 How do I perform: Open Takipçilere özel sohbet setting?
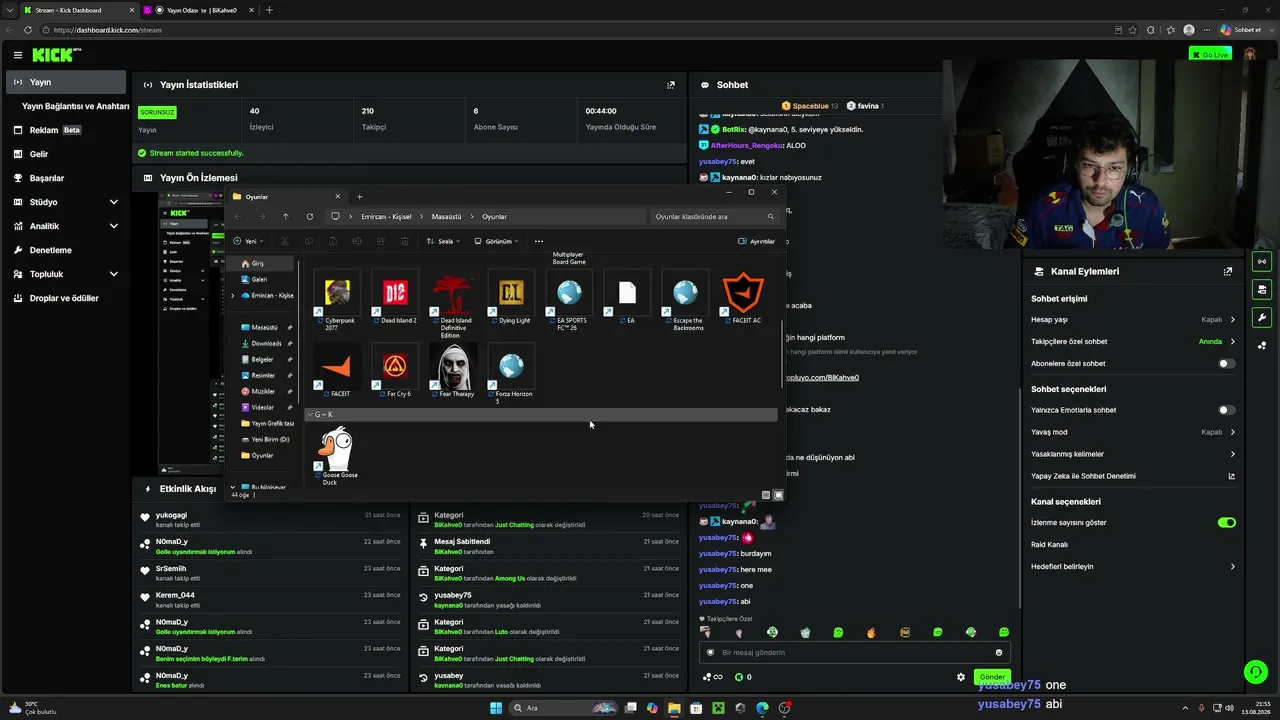pyautogui.click(x=1133, y=341)
